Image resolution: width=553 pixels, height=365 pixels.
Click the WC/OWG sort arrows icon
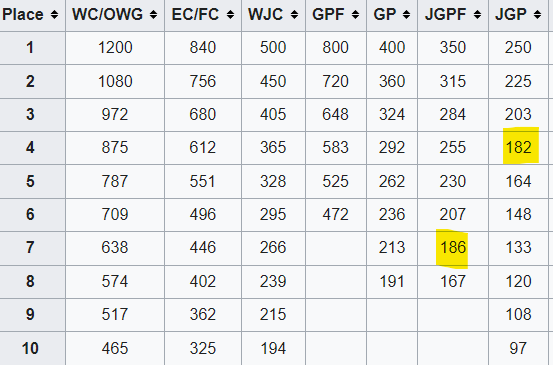click(x=153, y=14)
